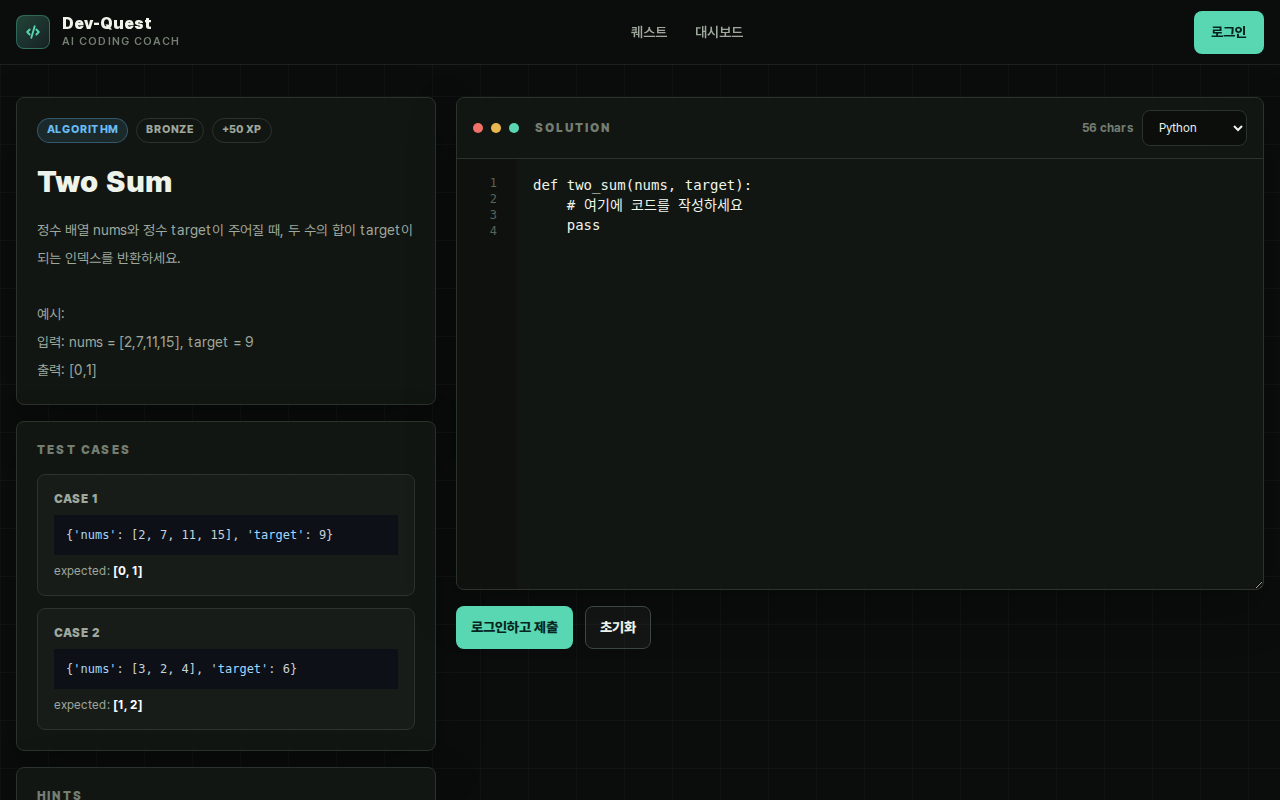
Task: Click the AI CODING COACH subtitle
Action: [121, 42]
